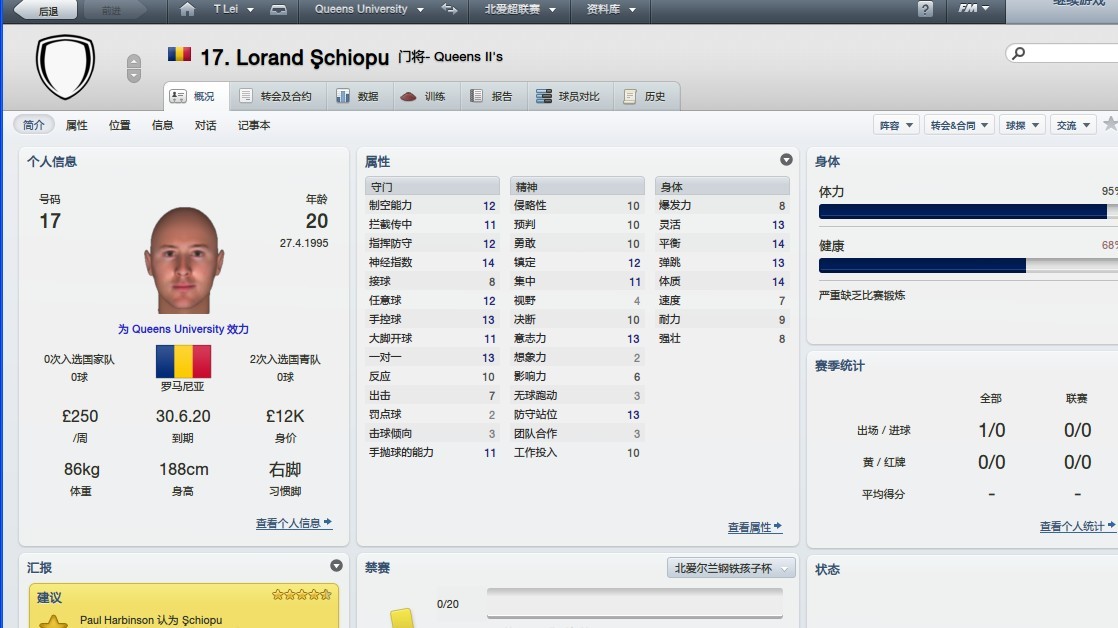Select the 属性 attributes sub-tab

point(76,125)
